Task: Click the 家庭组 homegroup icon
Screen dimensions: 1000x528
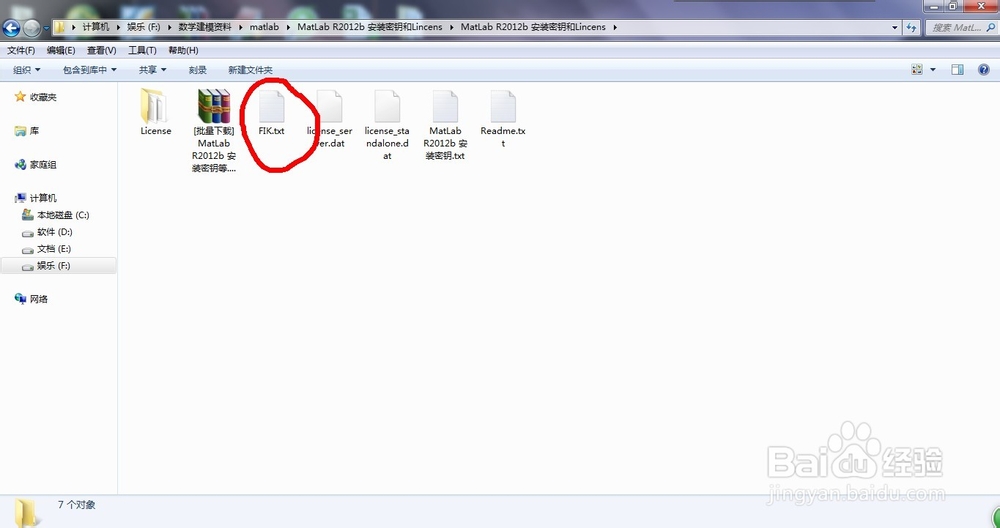Action: point(20,165)
